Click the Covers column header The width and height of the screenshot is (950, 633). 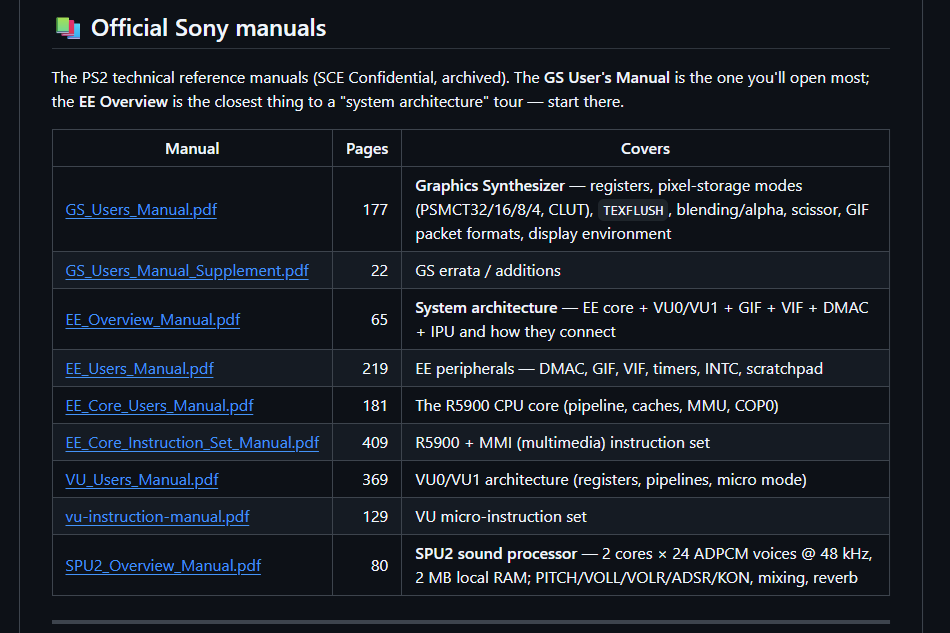pos(645,148)
